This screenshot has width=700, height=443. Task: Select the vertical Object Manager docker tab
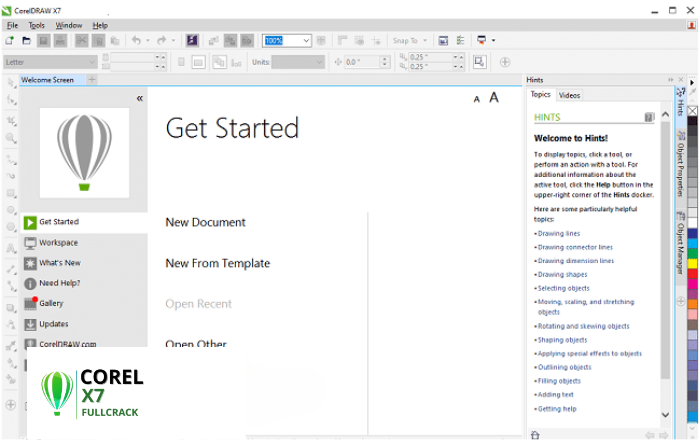click(679, 248)
